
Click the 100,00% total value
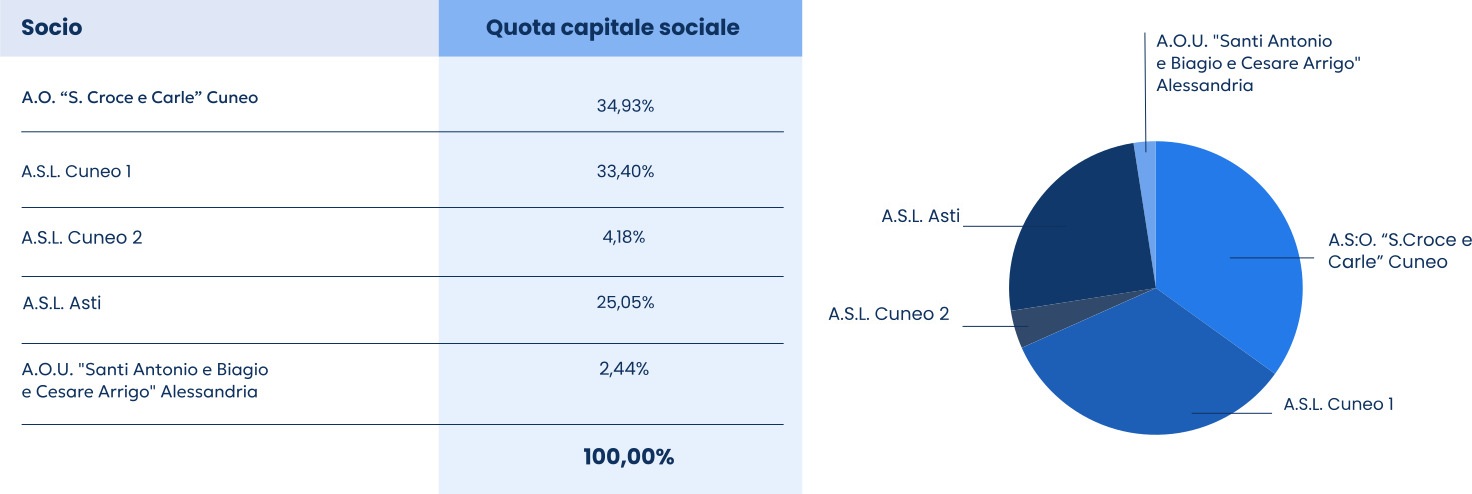pyautogui.click(x=628, y=457)
